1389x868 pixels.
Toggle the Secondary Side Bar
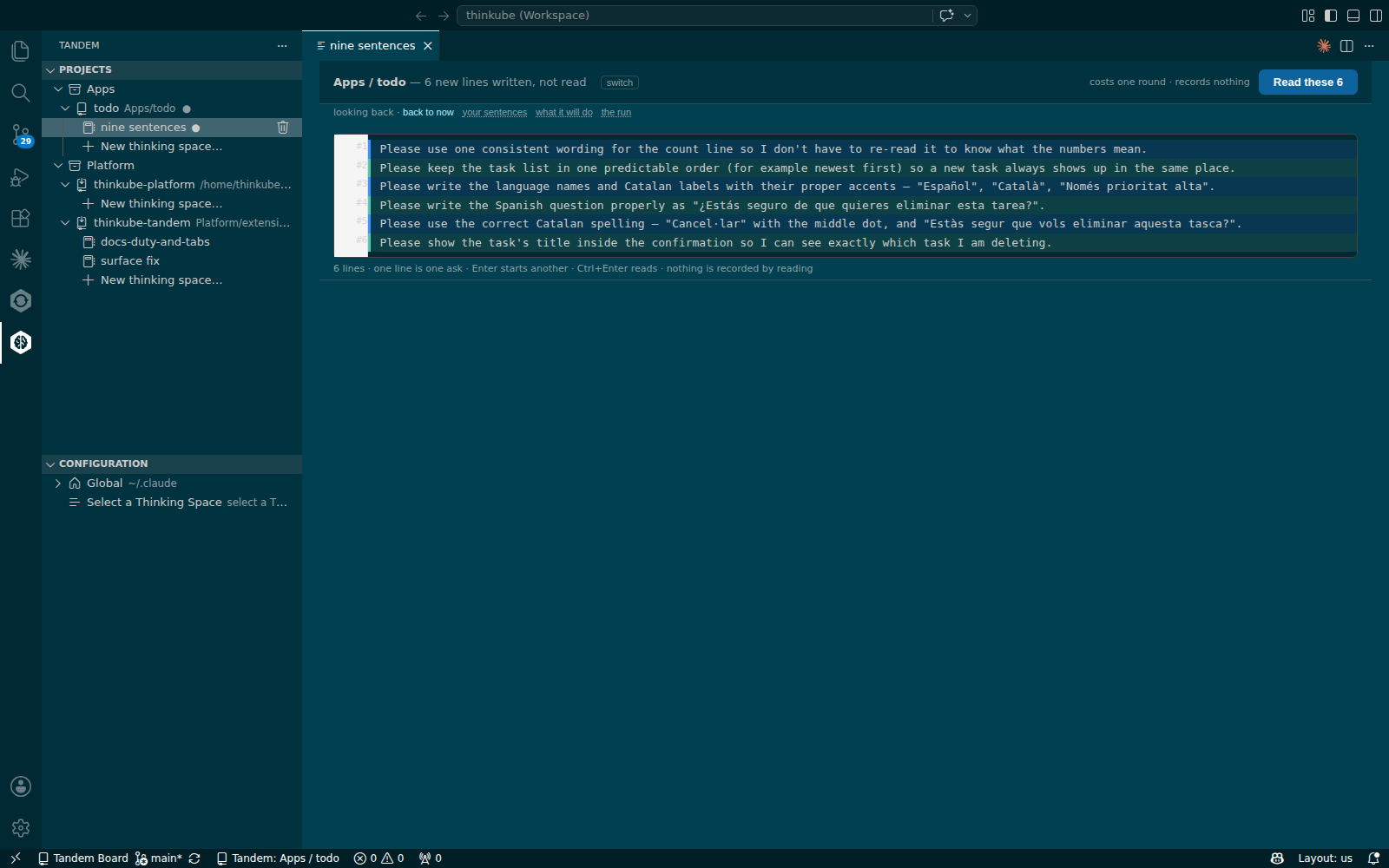coord(1376,16)
